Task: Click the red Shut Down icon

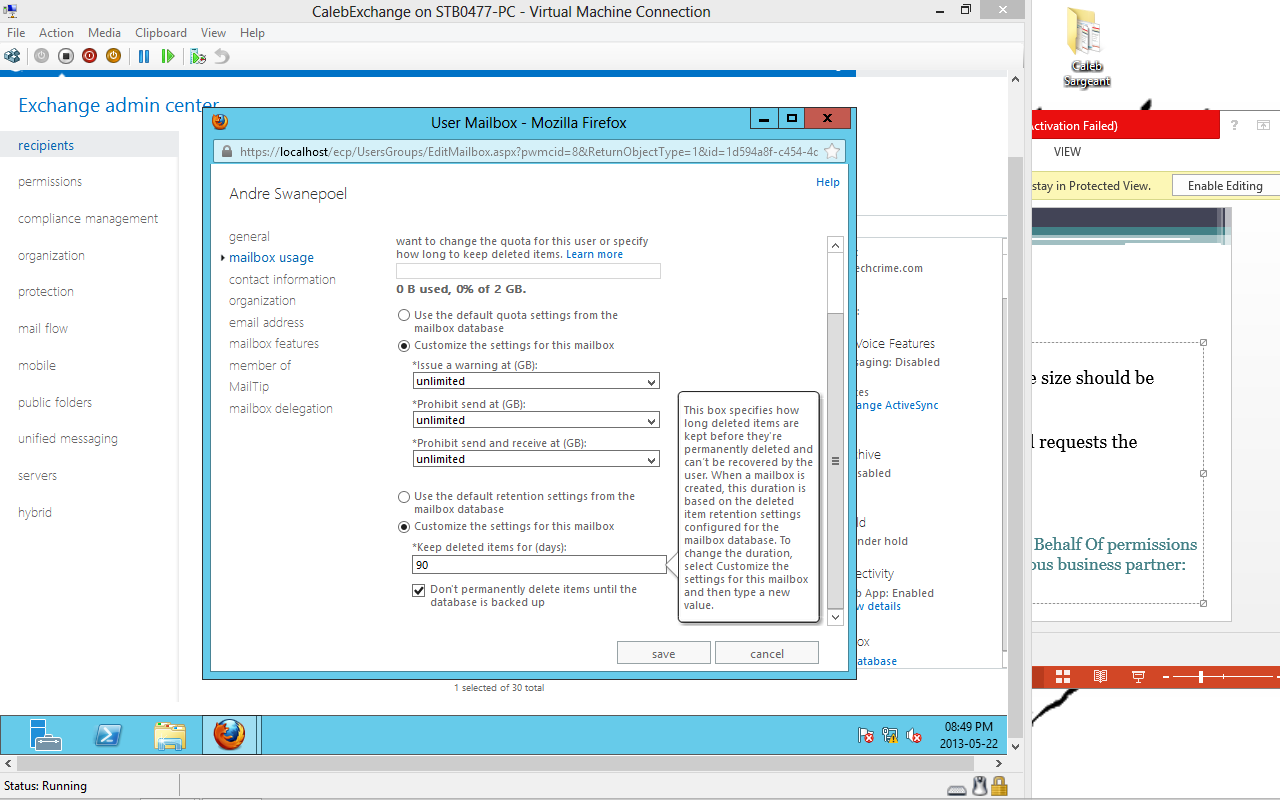Action: pos(89,56)
